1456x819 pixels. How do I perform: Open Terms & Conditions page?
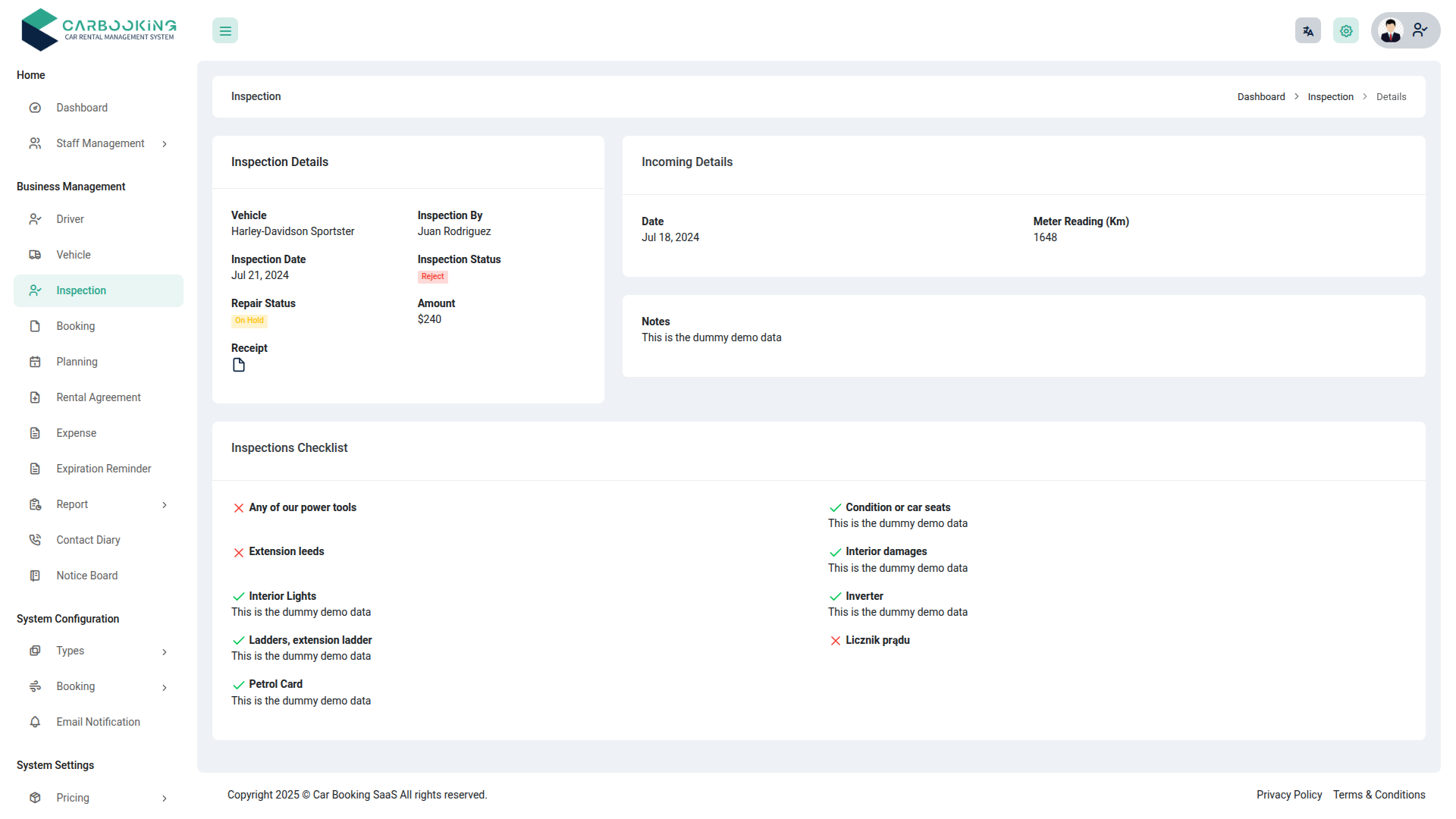1379,795
